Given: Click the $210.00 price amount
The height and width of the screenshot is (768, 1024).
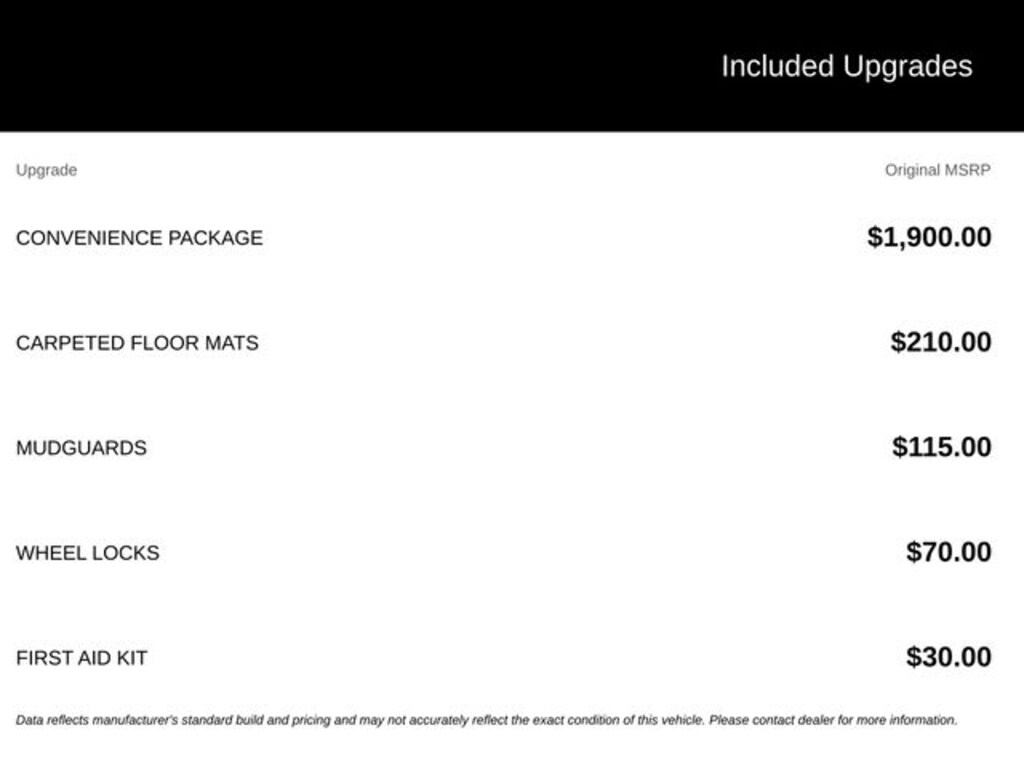Looking at the screenshot, I should pos(941,342).
